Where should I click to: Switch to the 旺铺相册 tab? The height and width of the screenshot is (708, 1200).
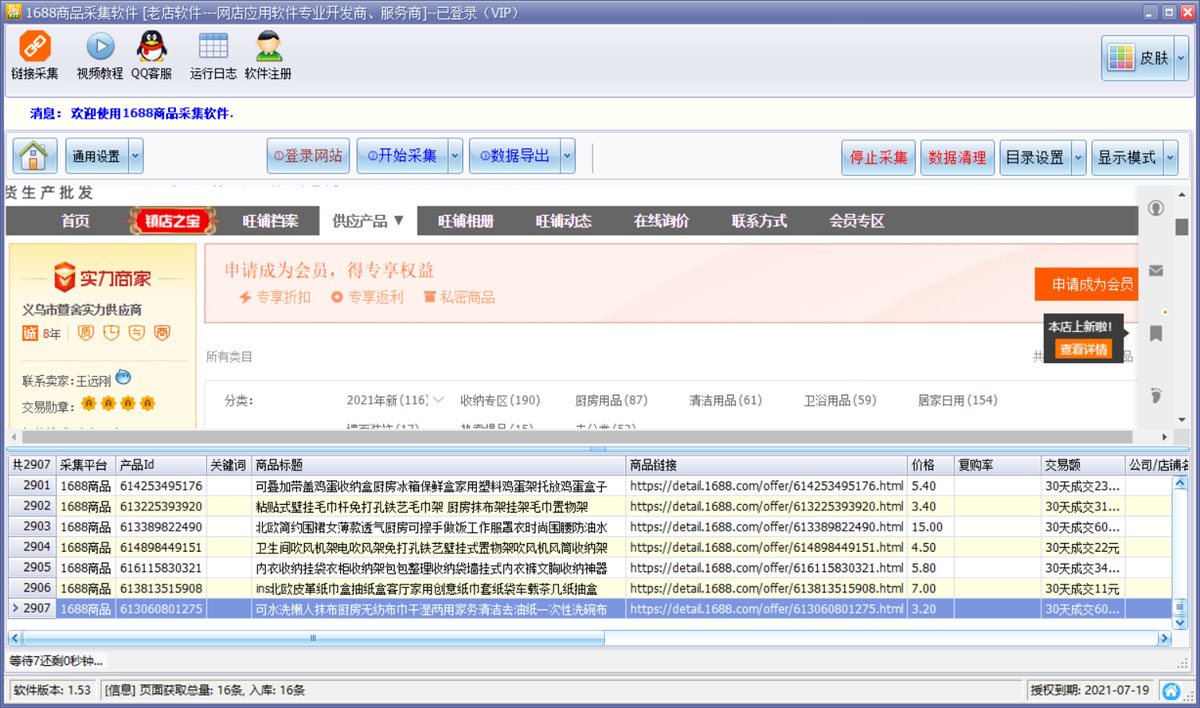pyautogui.click(x=465, y=221)
